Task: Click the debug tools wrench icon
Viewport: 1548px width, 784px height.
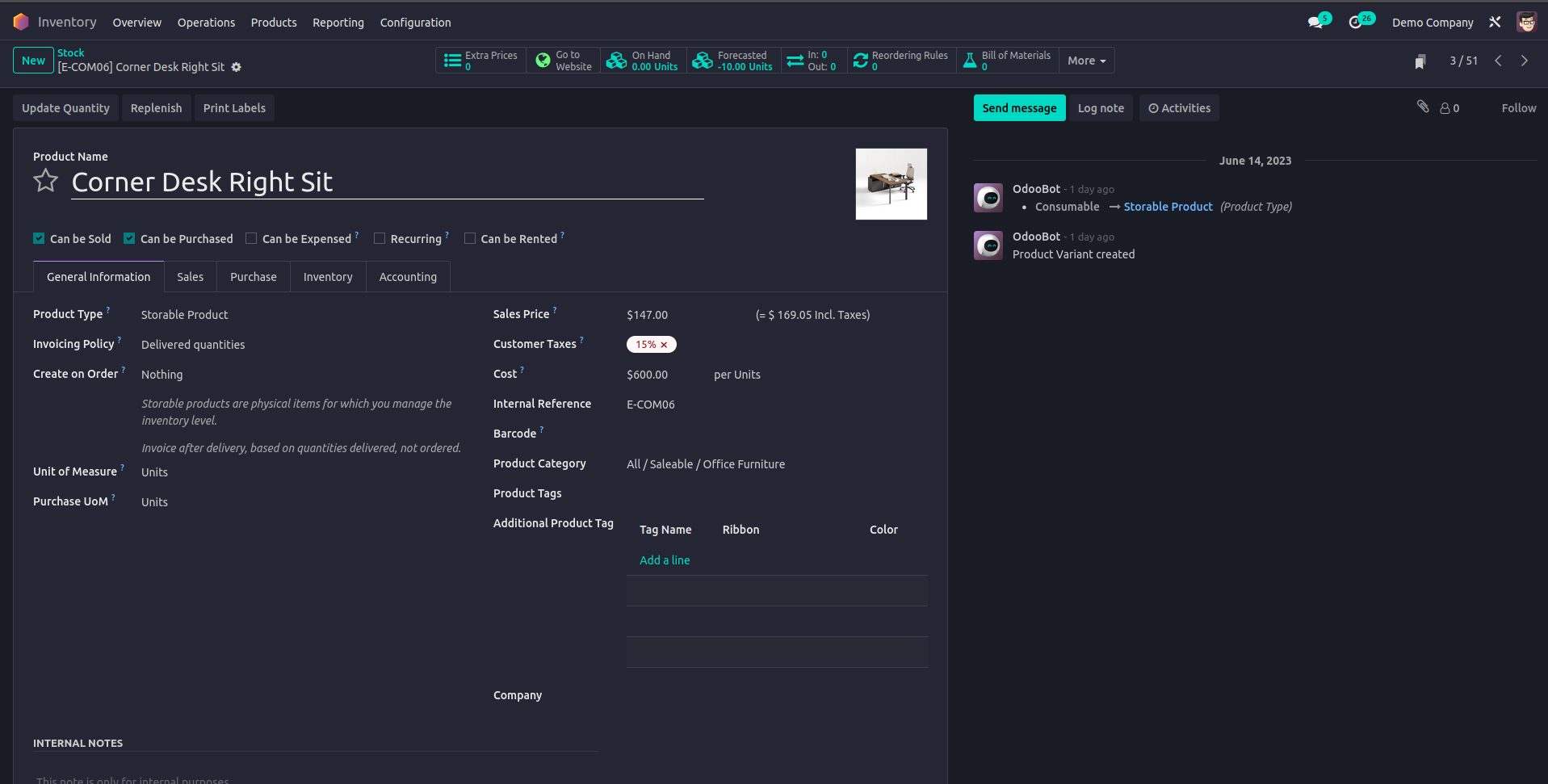Action: 1495,23
